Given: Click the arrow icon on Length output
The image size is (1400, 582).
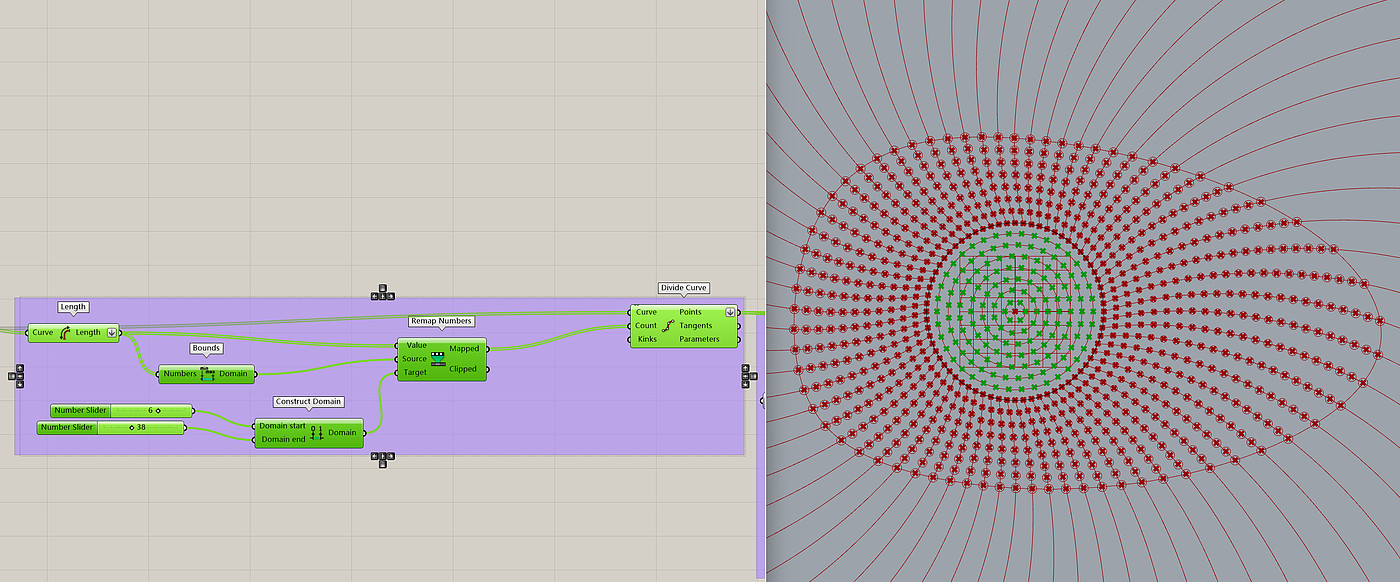Looking at the screenshot, I should [x=110, y=333].
